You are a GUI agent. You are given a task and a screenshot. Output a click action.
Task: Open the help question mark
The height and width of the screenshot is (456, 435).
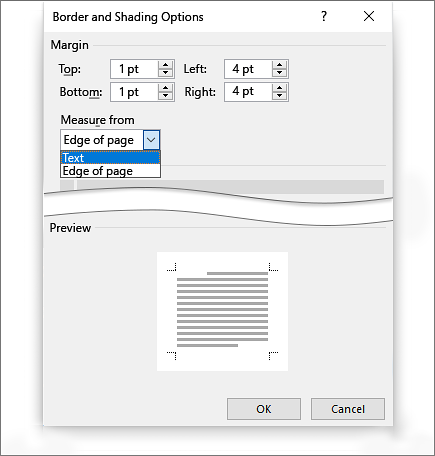324,16
